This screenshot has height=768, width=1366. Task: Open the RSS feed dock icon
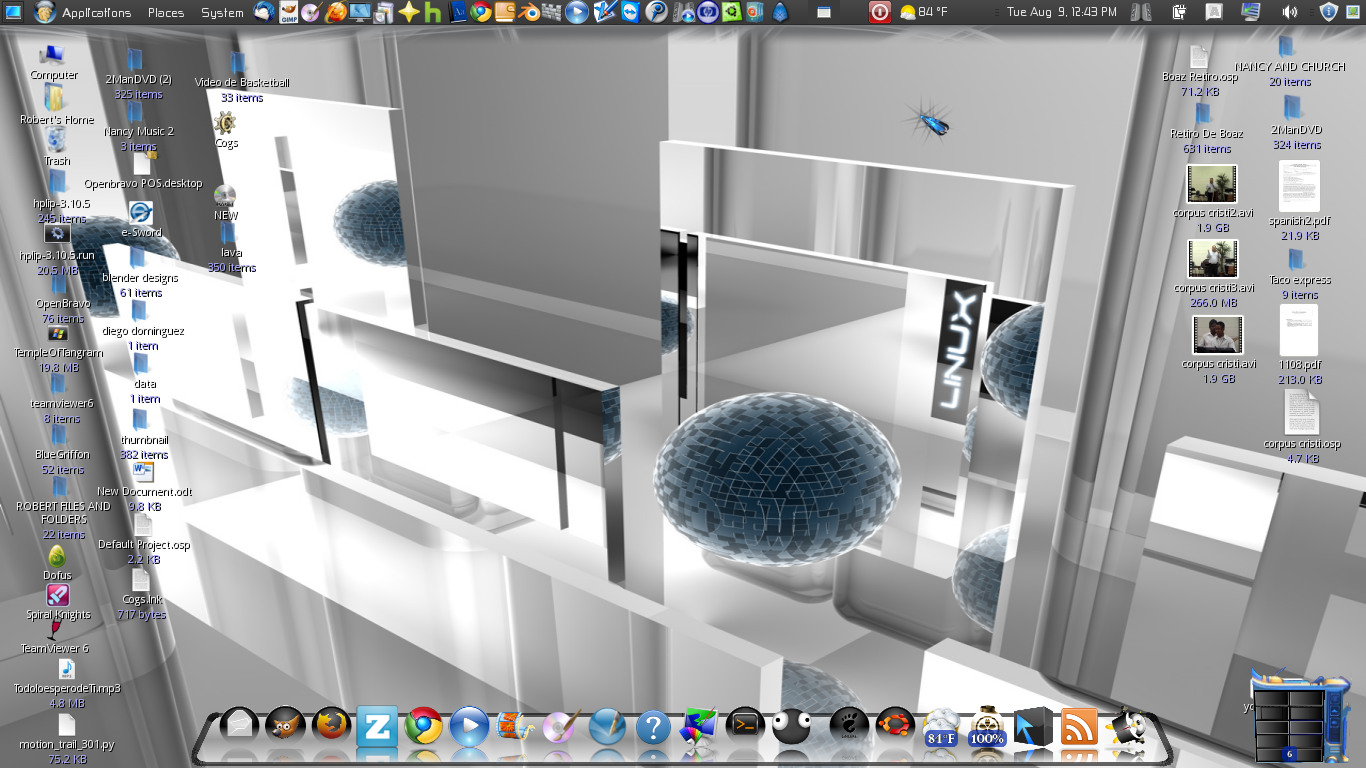click(1079, 727)
